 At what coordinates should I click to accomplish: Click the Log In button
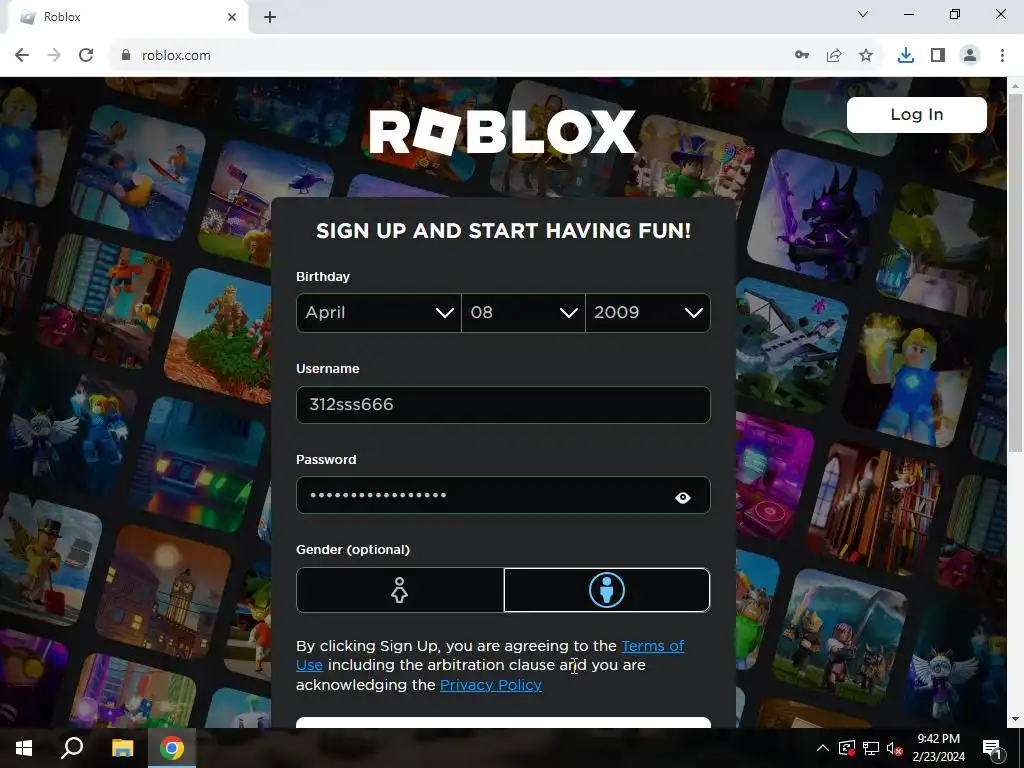pyautogui.click(x=916, y=115)
